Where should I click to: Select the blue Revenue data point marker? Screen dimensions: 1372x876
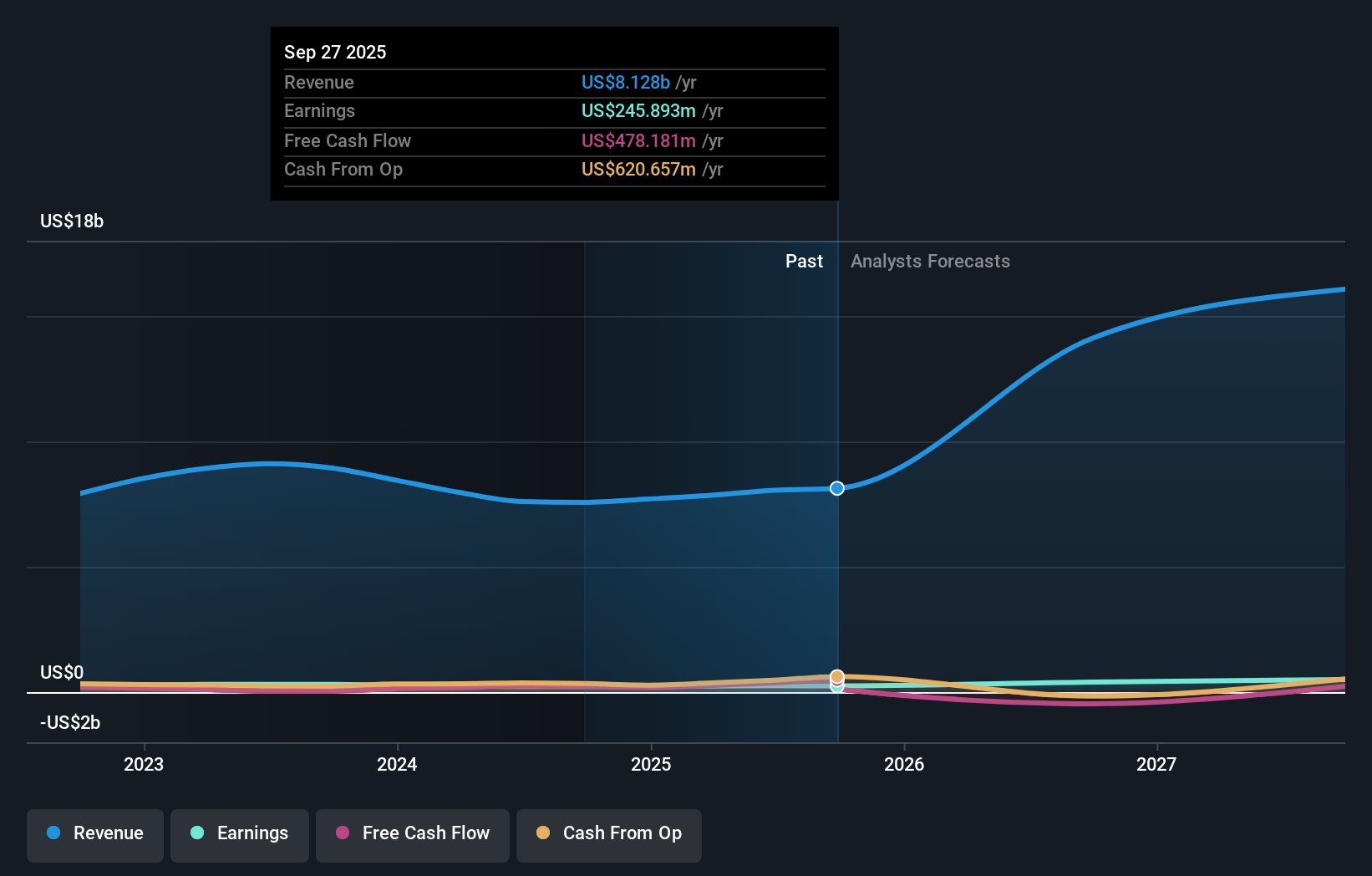coord(836,488)
